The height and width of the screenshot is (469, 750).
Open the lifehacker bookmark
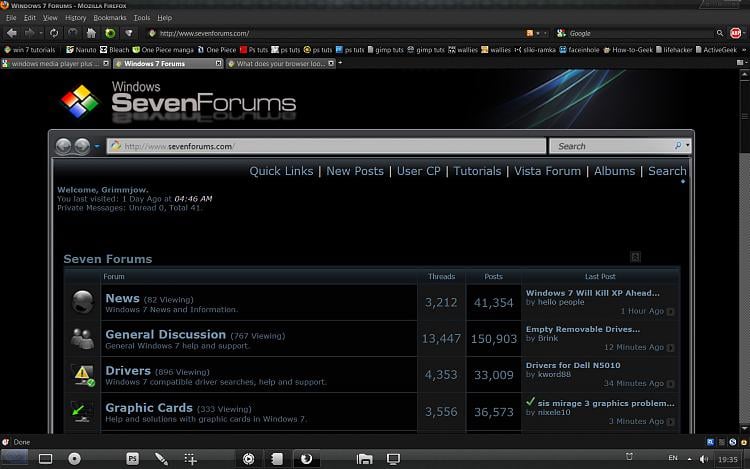pos(674,50)
